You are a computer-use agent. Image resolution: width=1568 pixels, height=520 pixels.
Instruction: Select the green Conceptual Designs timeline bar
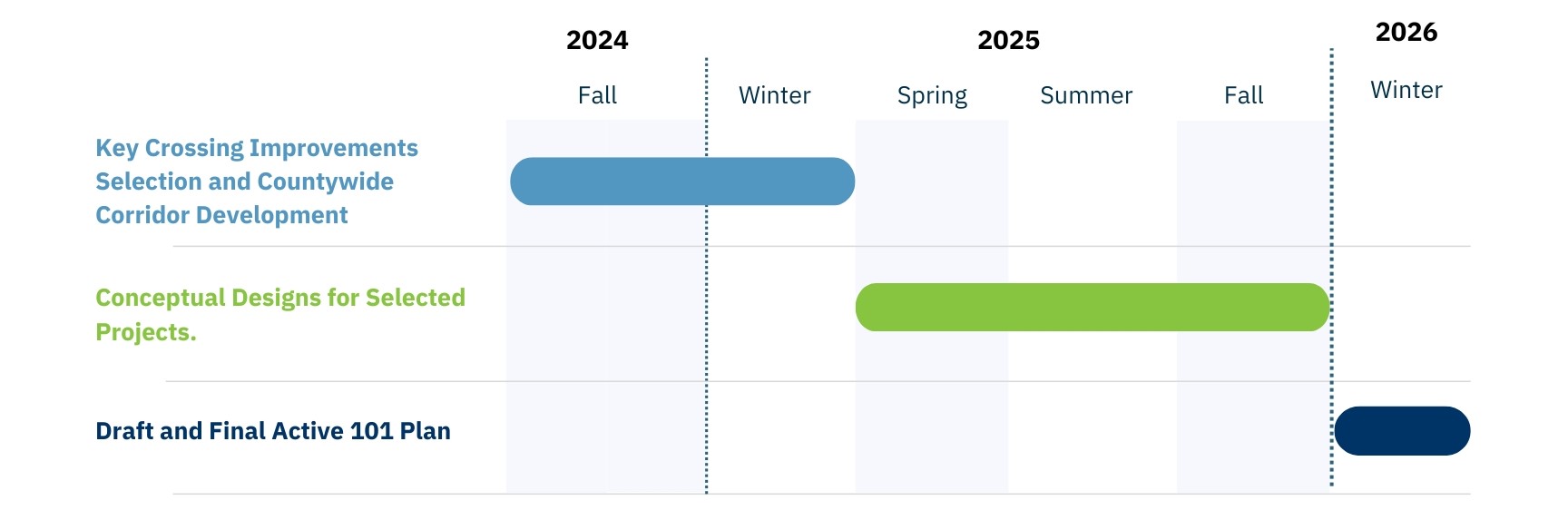tap(1092, 307)
